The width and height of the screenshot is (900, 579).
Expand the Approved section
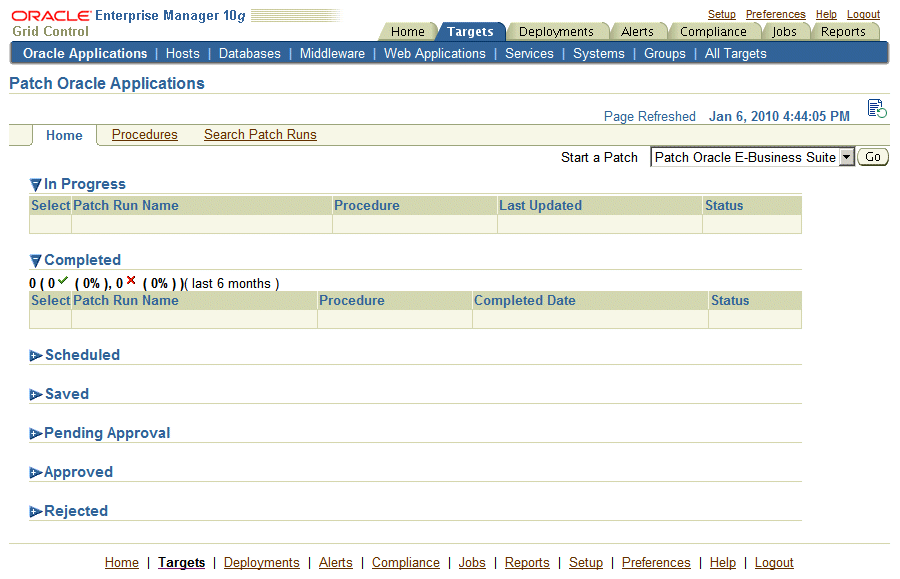point(36,473)
